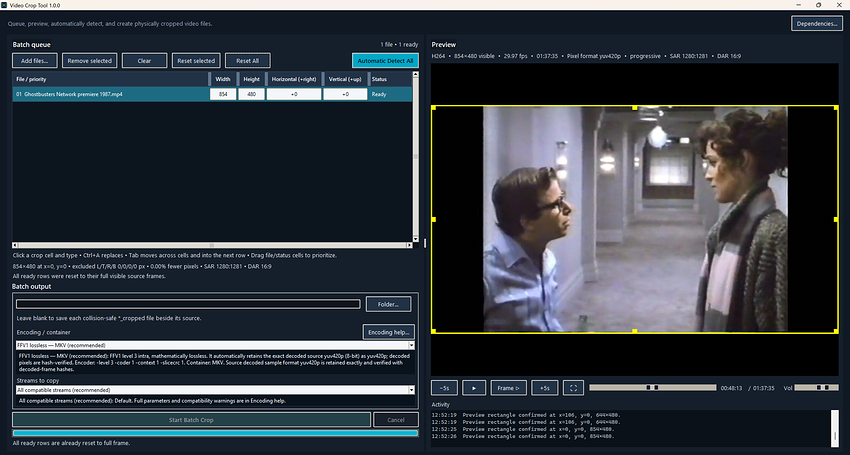Click the video seek slider
This screenshot has height=455, width=850.
point(653,388)
